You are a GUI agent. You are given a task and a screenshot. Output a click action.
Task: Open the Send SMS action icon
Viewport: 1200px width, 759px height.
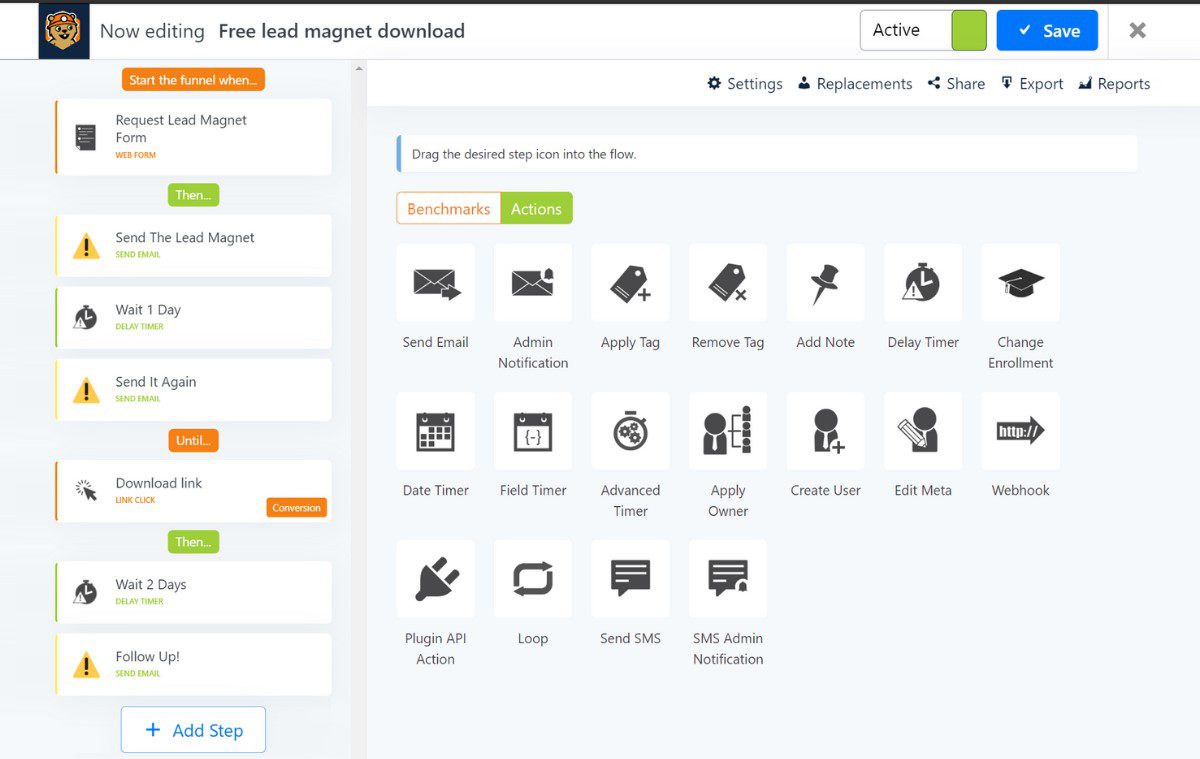(x=630, y=578)
